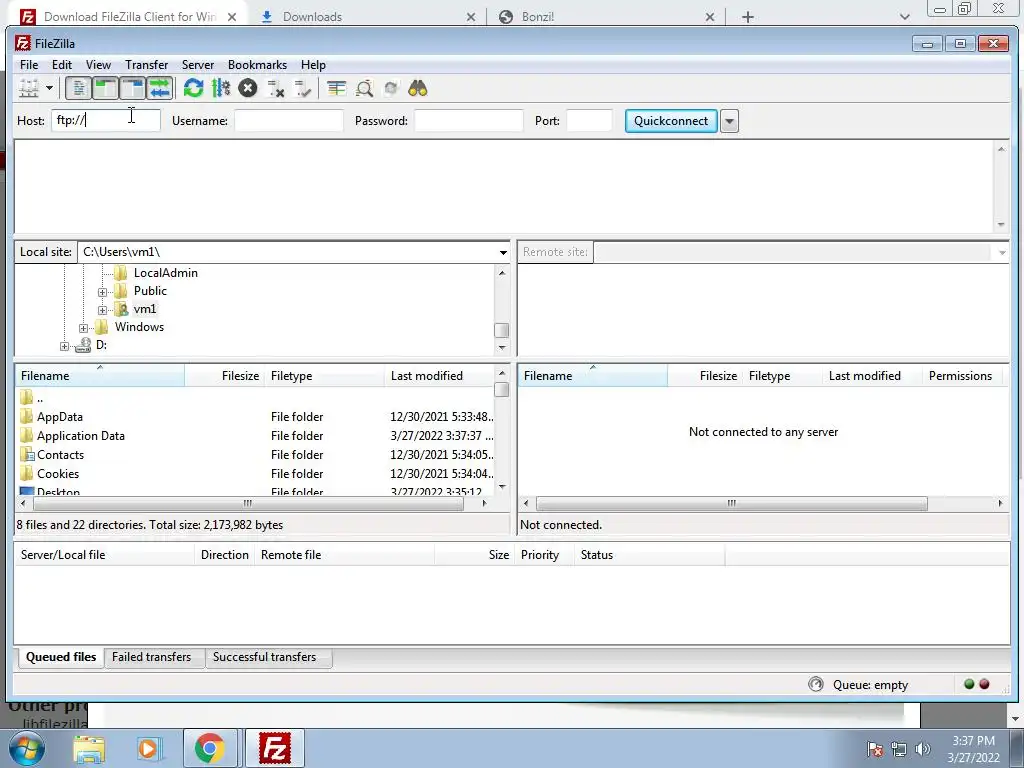1024x768 pixels.
Task: Open the View menu
Action: click(x=99, y=65)
